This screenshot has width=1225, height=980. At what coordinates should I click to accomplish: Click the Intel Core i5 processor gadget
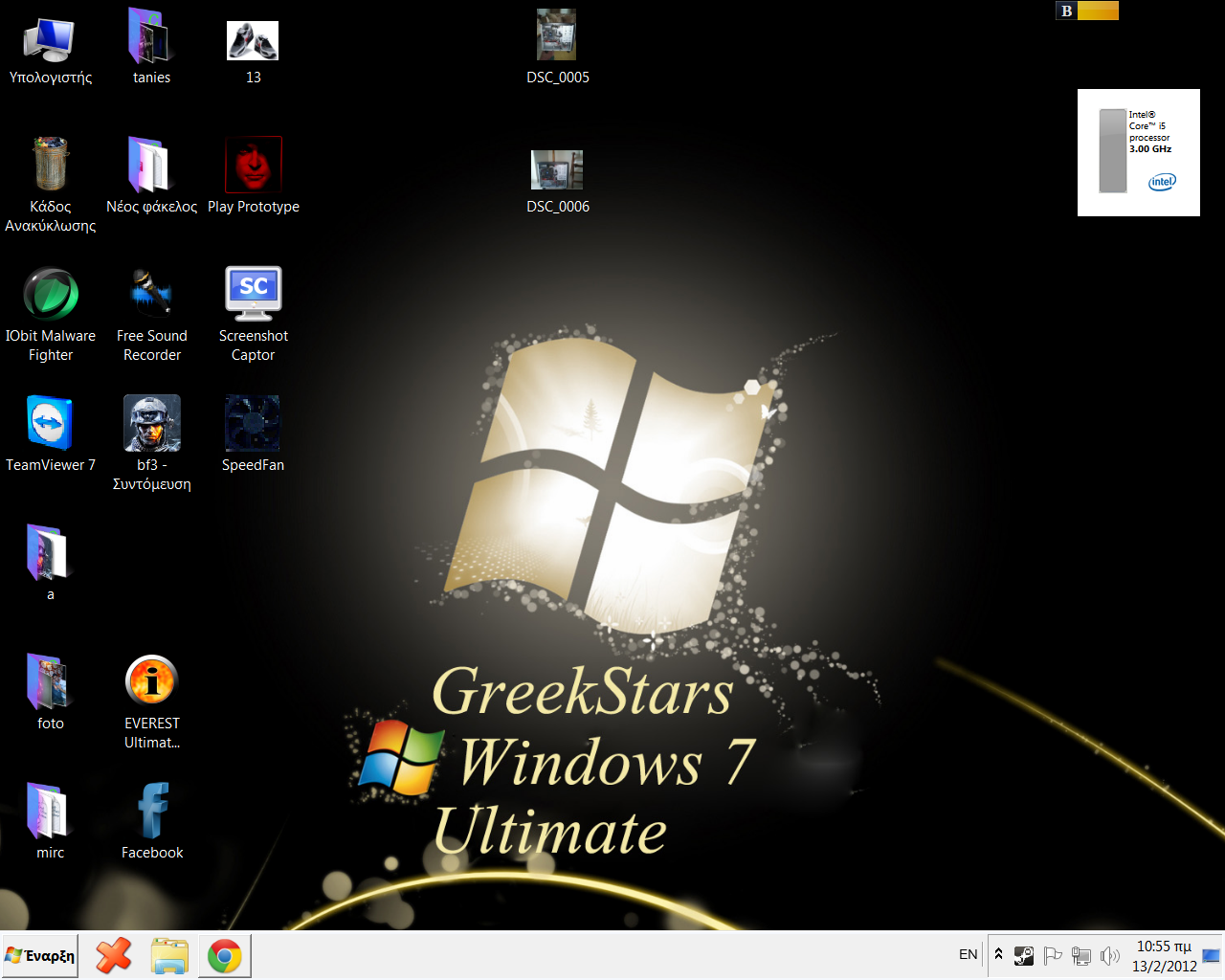point(1139,152)
